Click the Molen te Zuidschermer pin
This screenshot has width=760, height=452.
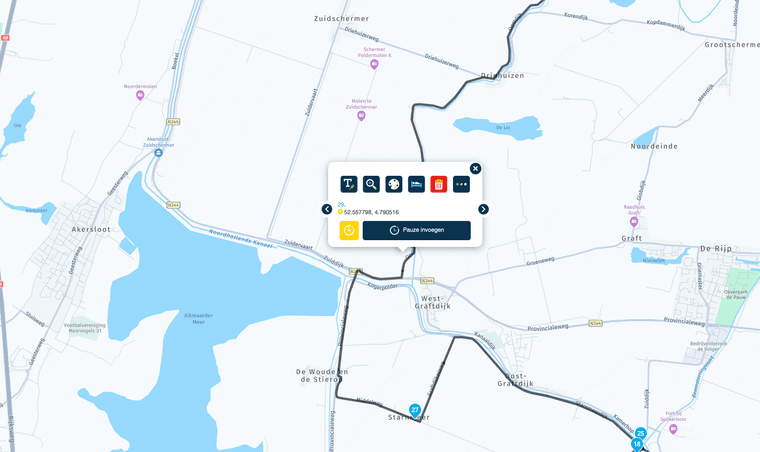click(x=361, y=115)
